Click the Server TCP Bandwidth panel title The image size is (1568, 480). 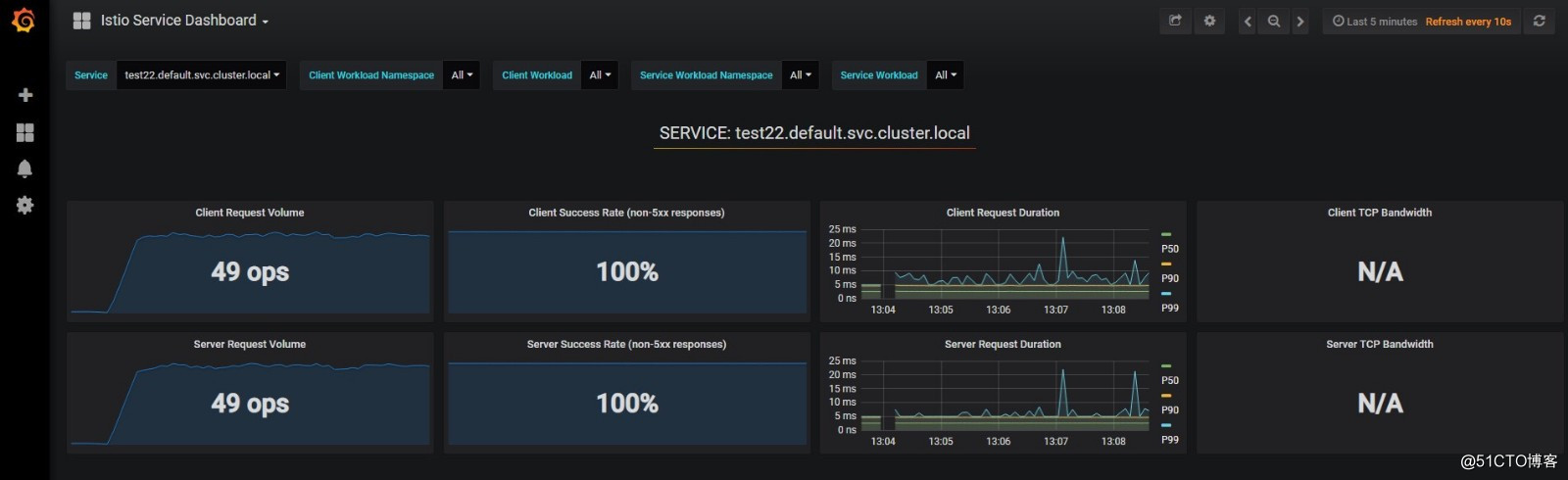[x=1380, y=344]
